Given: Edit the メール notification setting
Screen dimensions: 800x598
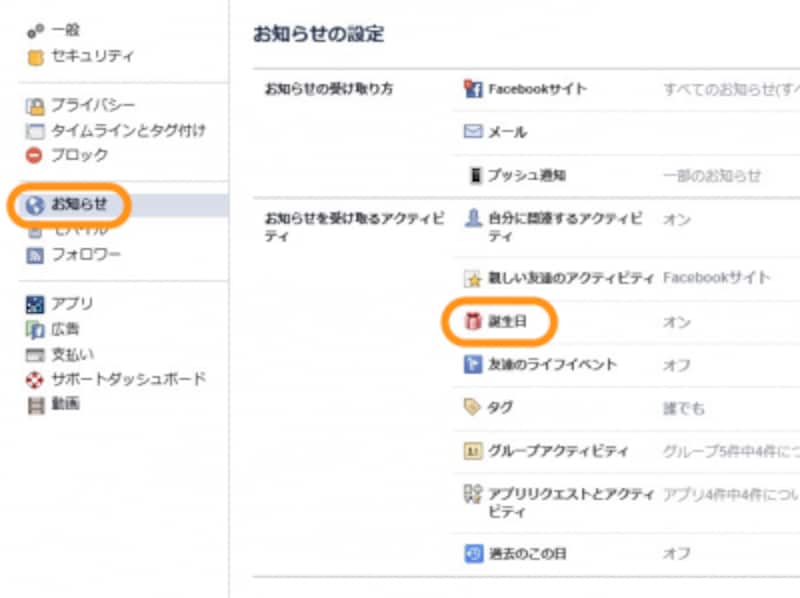Looking at the screenshot, I should (x=506, y=132).
